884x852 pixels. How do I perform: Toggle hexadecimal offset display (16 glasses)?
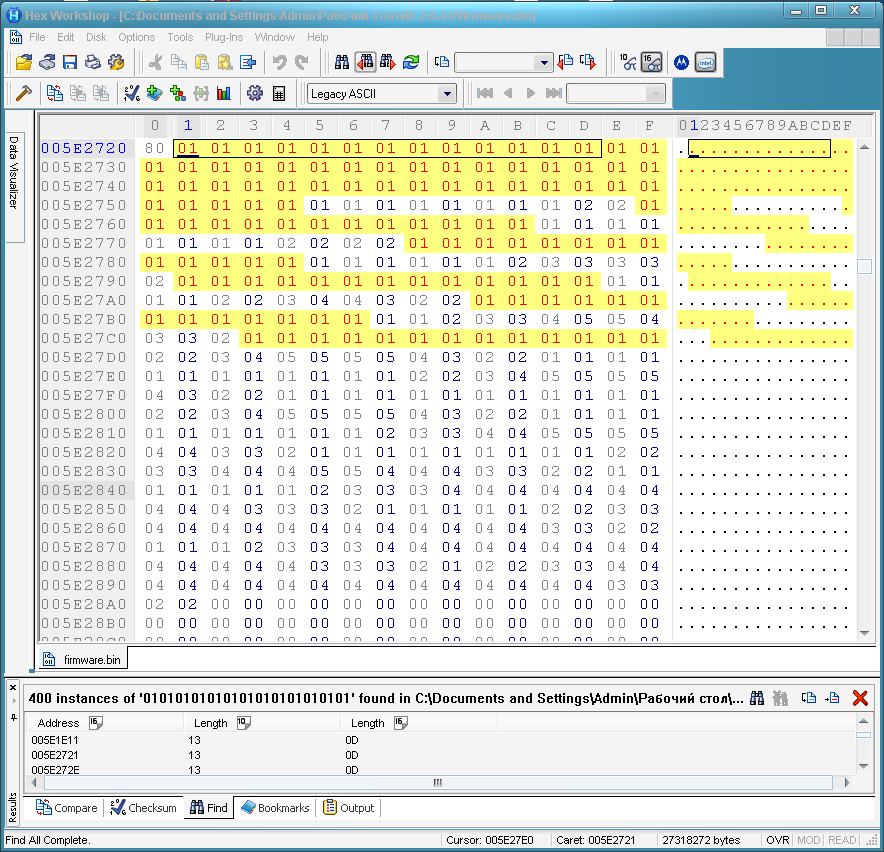pyautogui.click(x=651, y=62)
